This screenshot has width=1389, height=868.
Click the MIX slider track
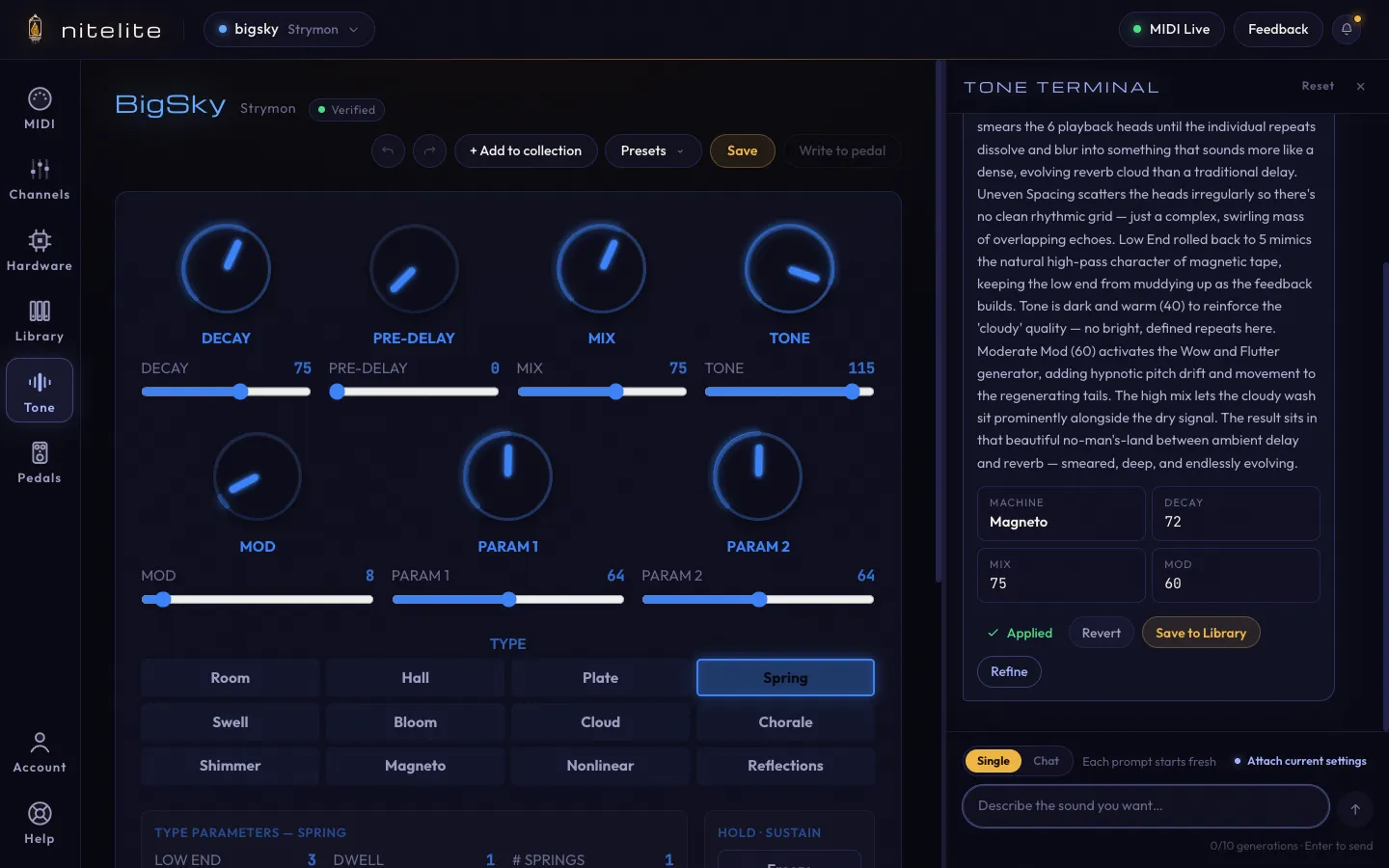[x=601, y=392]
